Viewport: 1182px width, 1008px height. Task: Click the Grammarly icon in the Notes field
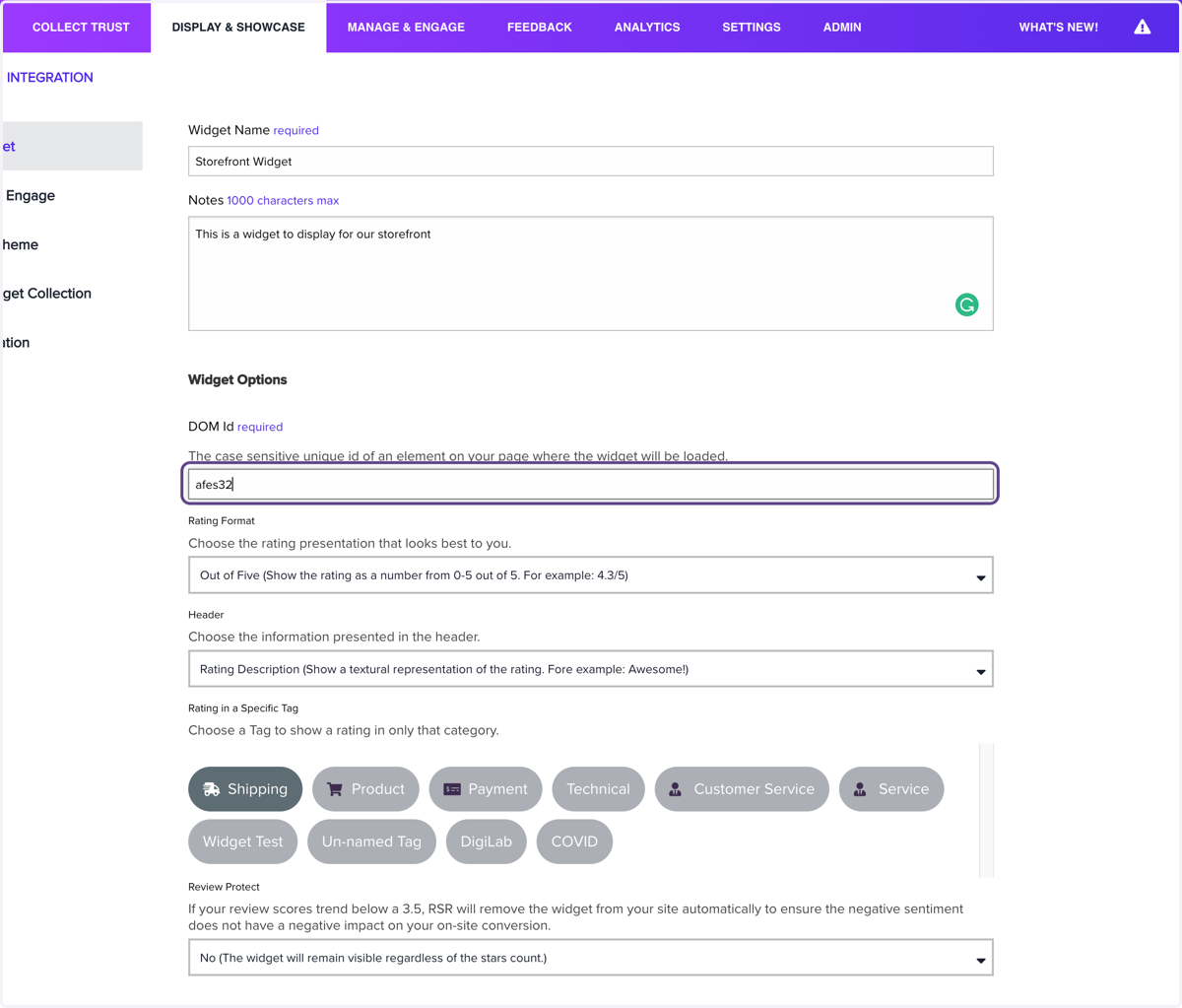coord(966,304)
